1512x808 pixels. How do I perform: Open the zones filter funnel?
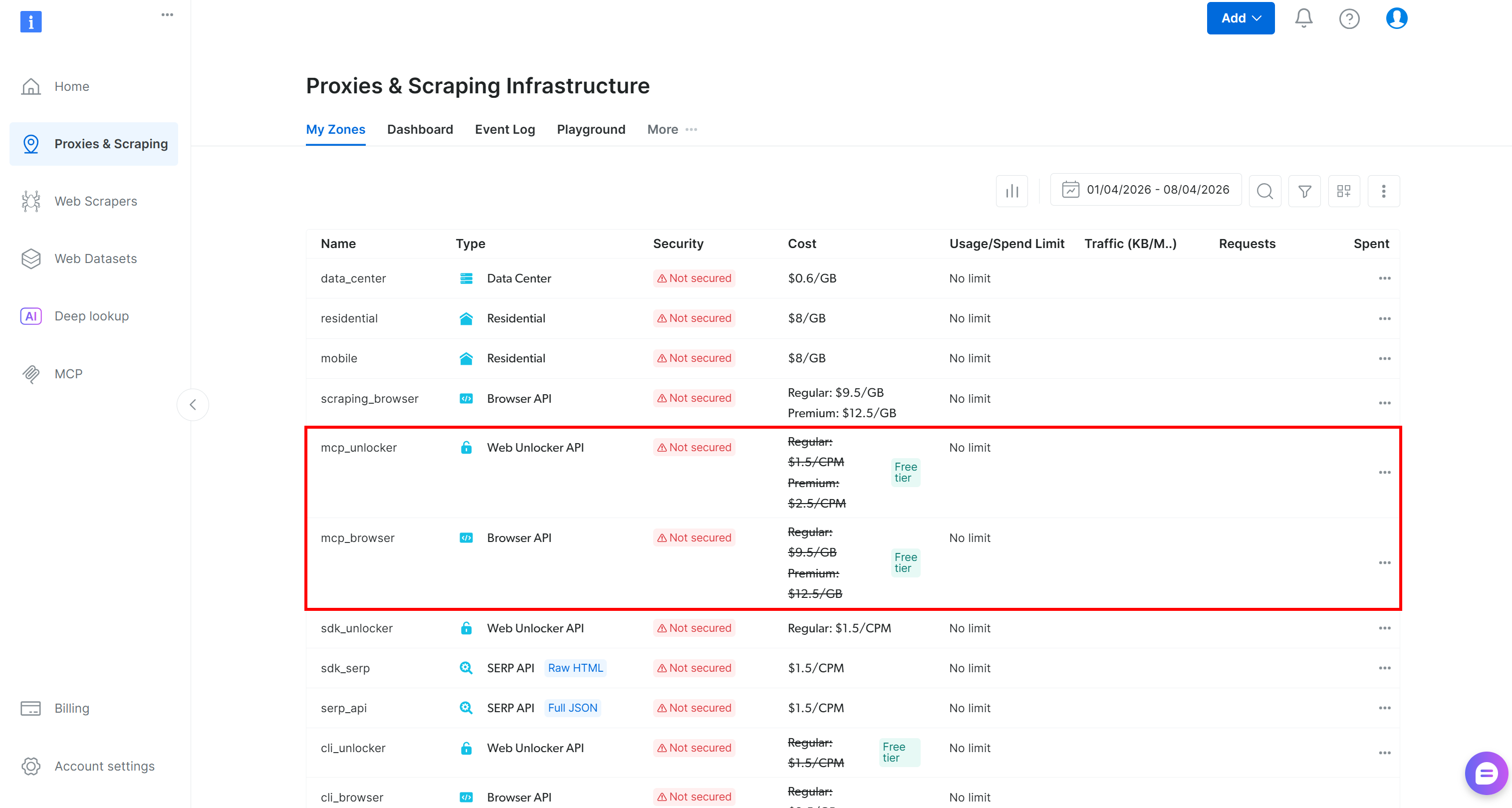tap(1304, 191)
